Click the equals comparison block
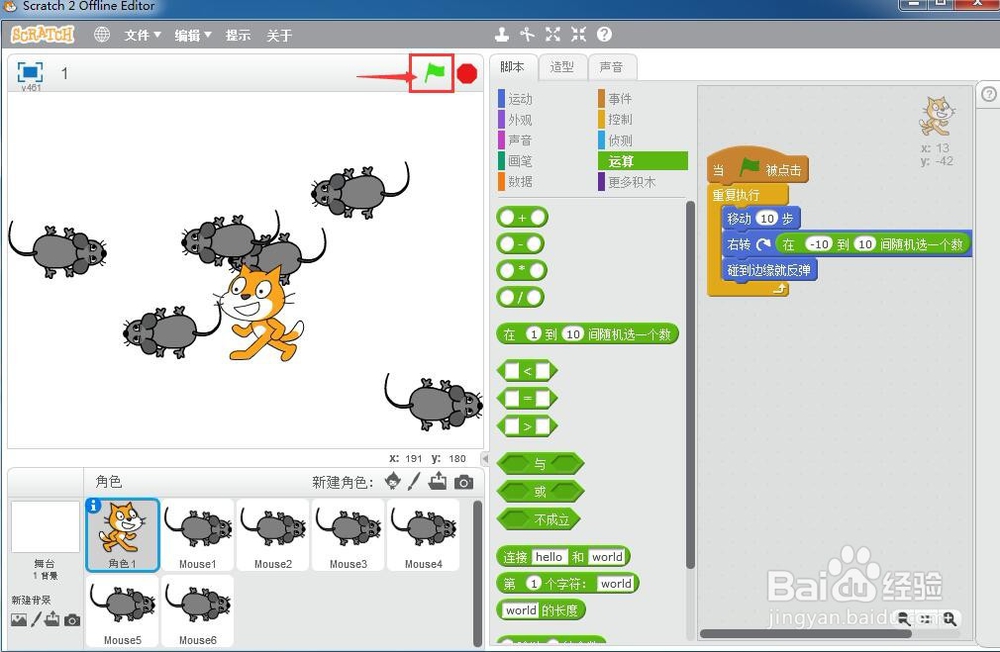Viewport: 1000px width, 652px height. click(x=527, y=398)
